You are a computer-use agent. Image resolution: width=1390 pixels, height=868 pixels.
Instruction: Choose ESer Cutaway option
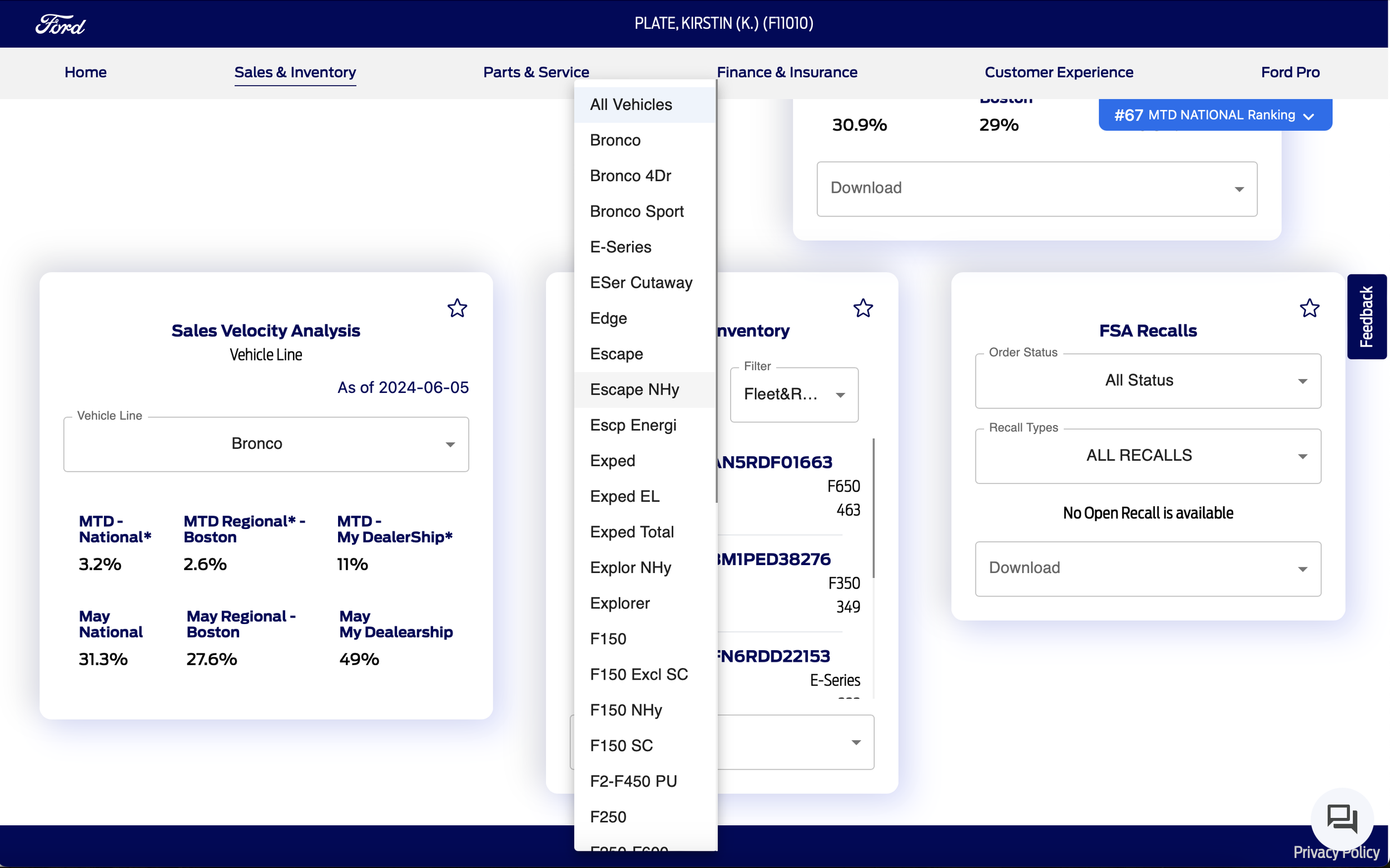tap(644, 282)
